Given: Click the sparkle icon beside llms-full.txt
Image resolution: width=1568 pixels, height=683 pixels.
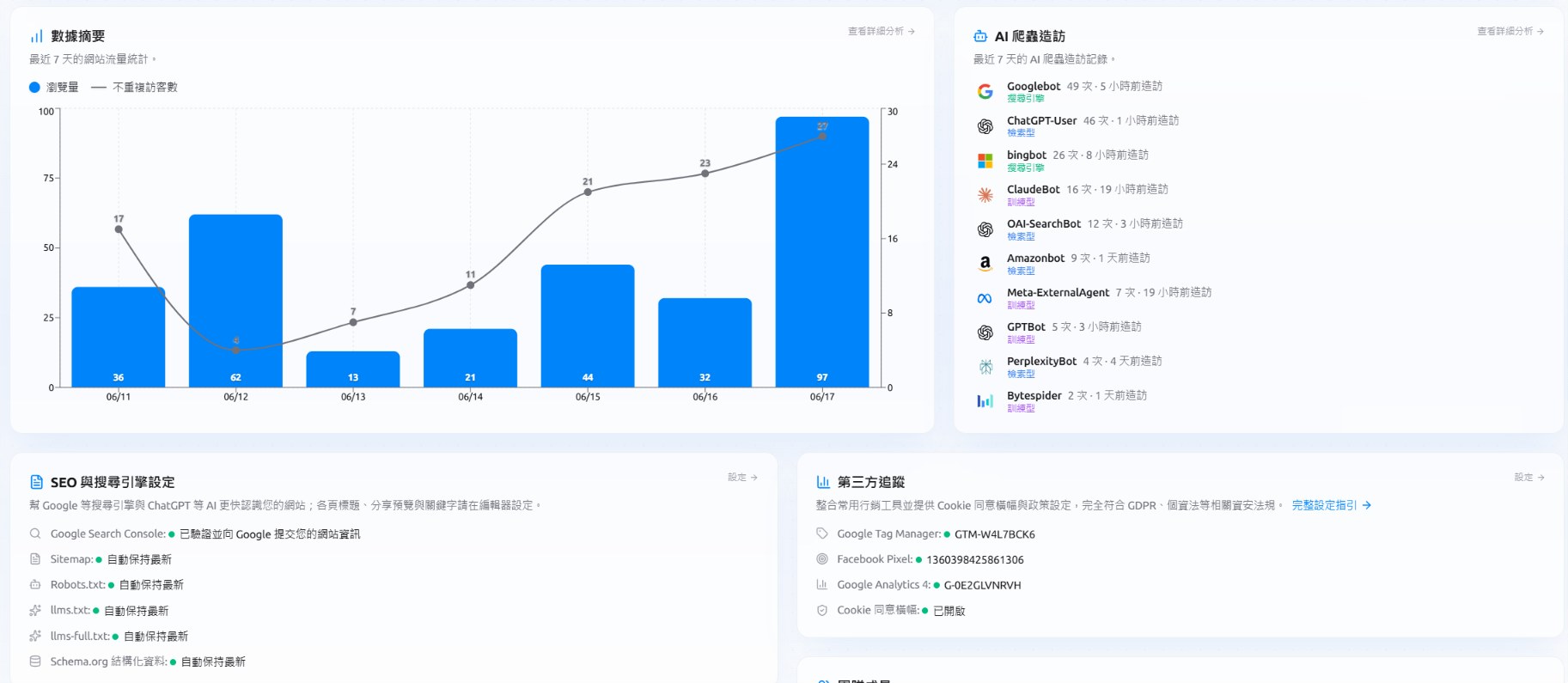Looking at the screenshot, I should [x=35, y=636].
